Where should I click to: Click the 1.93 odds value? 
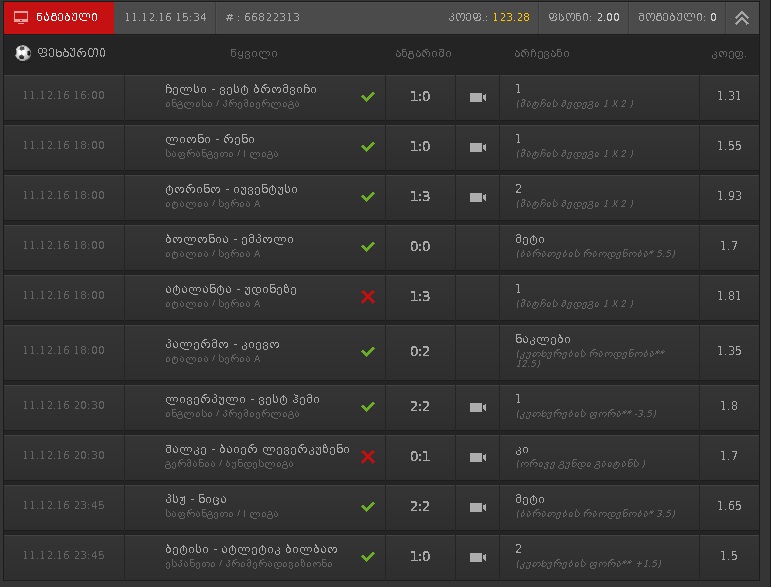point(729,196)
